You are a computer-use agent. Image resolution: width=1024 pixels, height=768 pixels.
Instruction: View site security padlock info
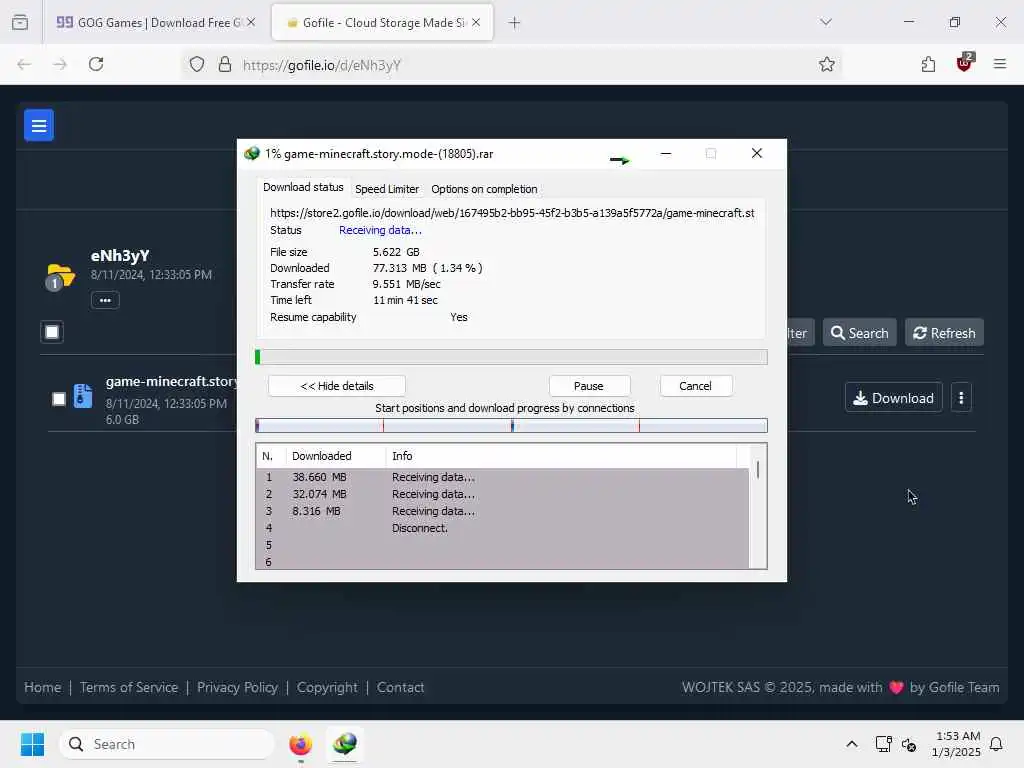[225, 64]
